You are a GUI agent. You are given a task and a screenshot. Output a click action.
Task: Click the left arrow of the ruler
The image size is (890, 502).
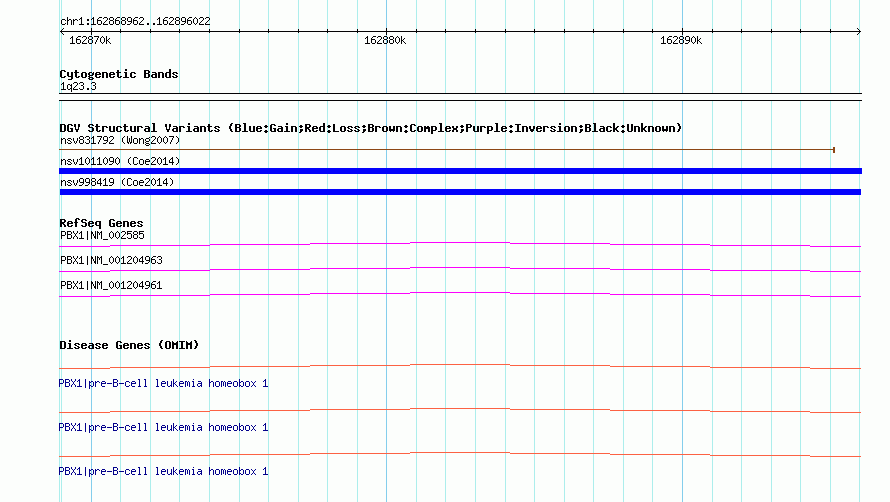pos(62,32)
